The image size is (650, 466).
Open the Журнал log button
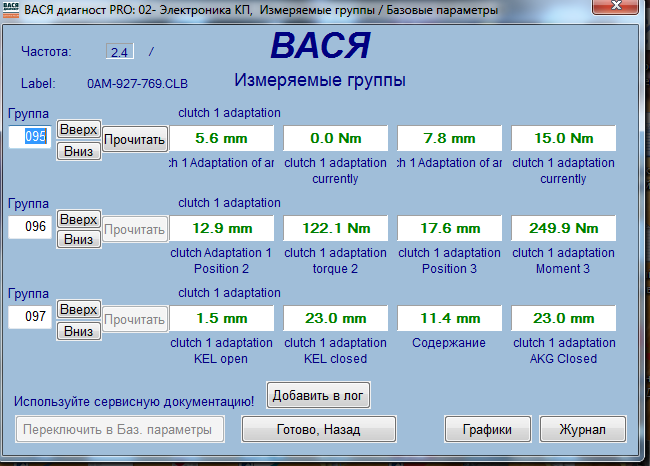click(582, 429)
